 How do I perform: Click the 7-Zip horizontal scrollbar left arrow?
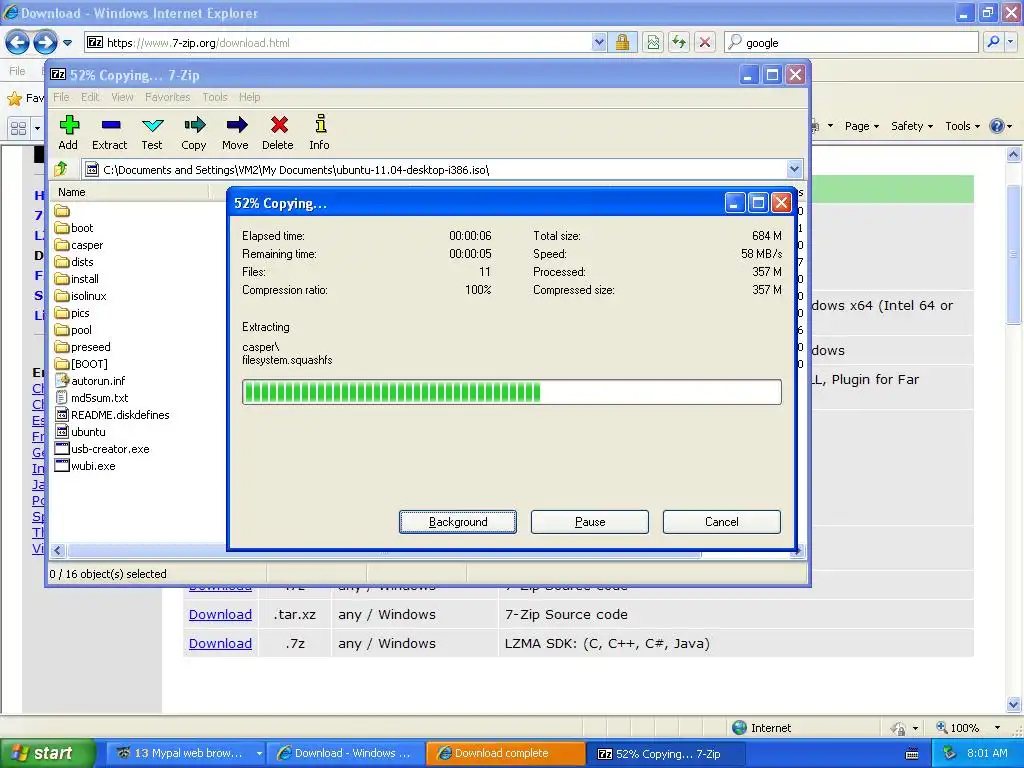pyautogui.click(x=57, y=551)
